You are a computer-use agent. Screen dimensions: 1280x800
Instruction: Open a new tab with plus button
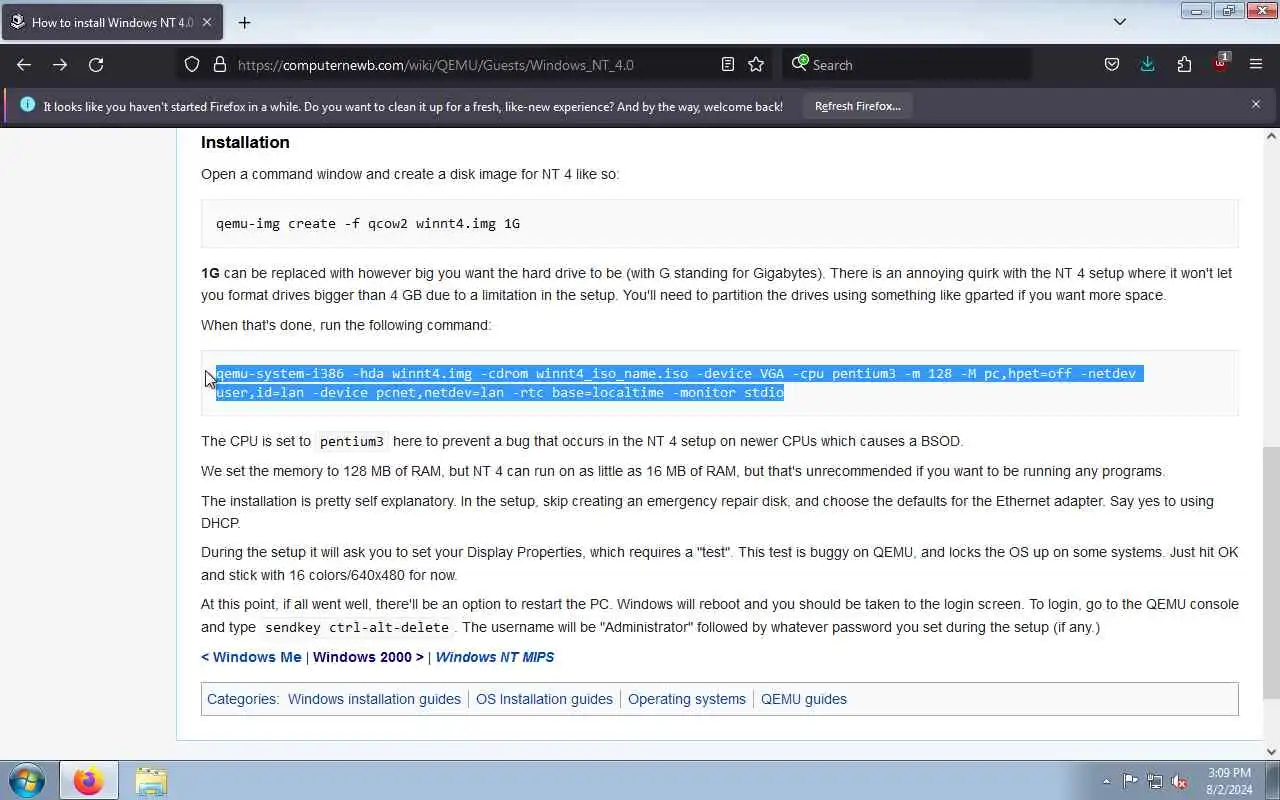tap(244, 22)
